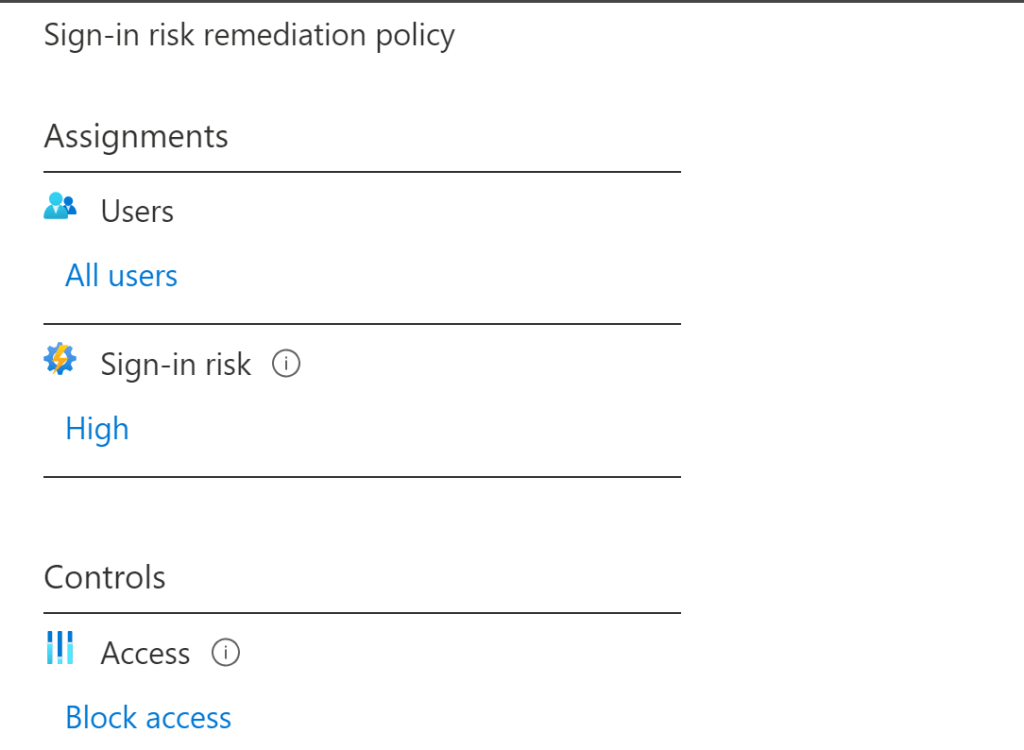Click the Users people icon
Image resolution: width=1024 pixels, height=750 pixels.
[x=61, y=207]
